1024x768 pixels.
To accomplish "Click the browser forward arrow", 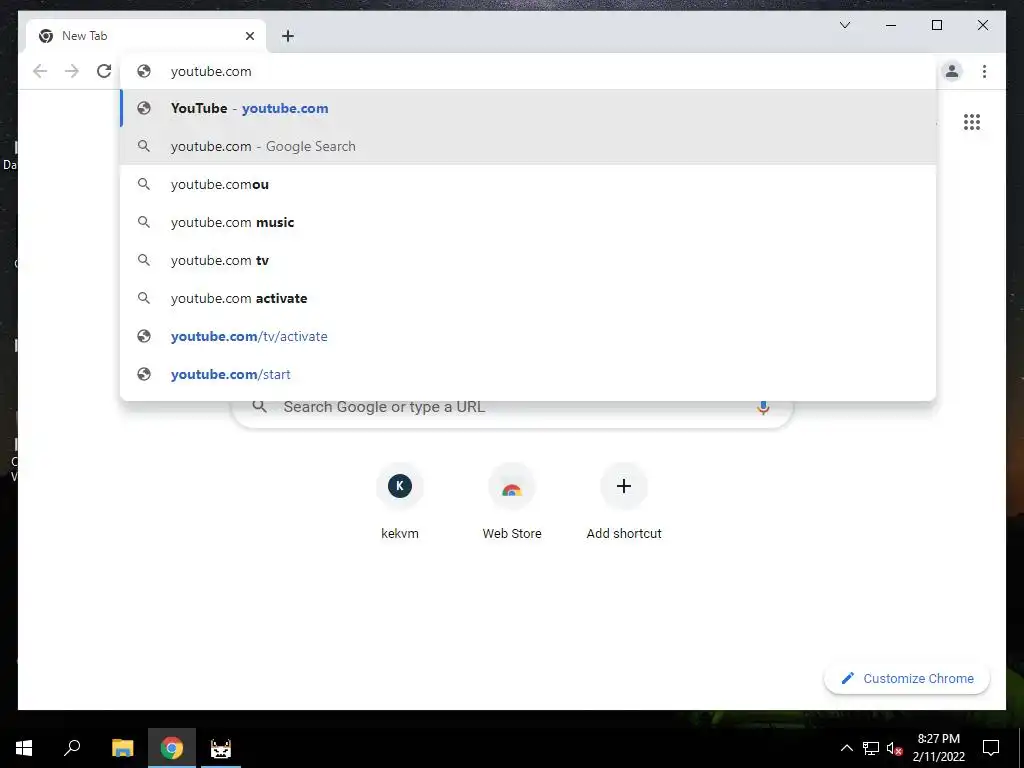I will (x=72, y=71).
